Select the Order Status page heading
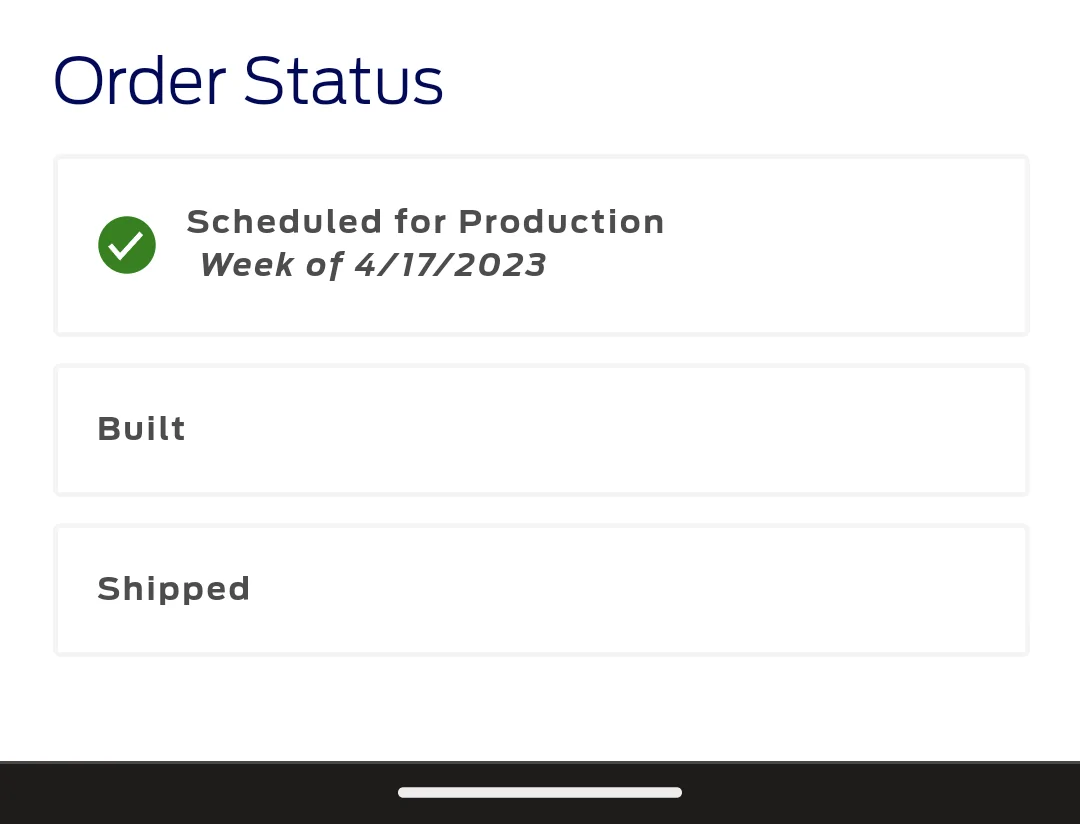This screenshot has width=1080, height=824. pos(248,81)
